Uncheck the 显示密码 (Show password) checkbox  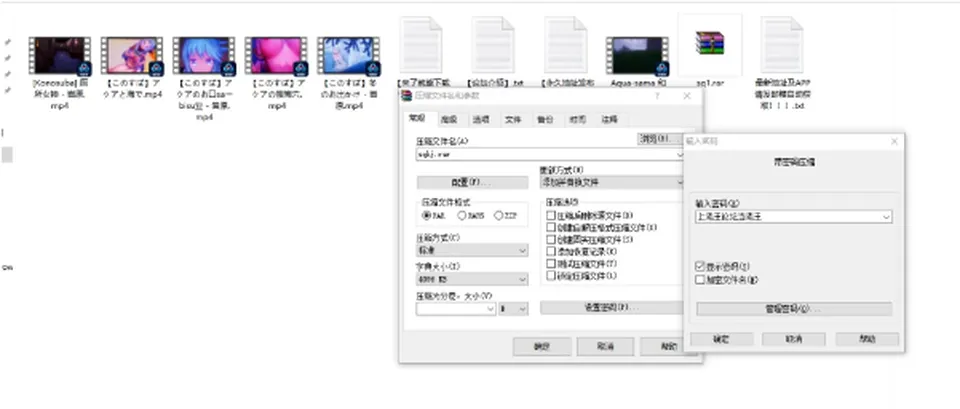[x=700, y=267]
